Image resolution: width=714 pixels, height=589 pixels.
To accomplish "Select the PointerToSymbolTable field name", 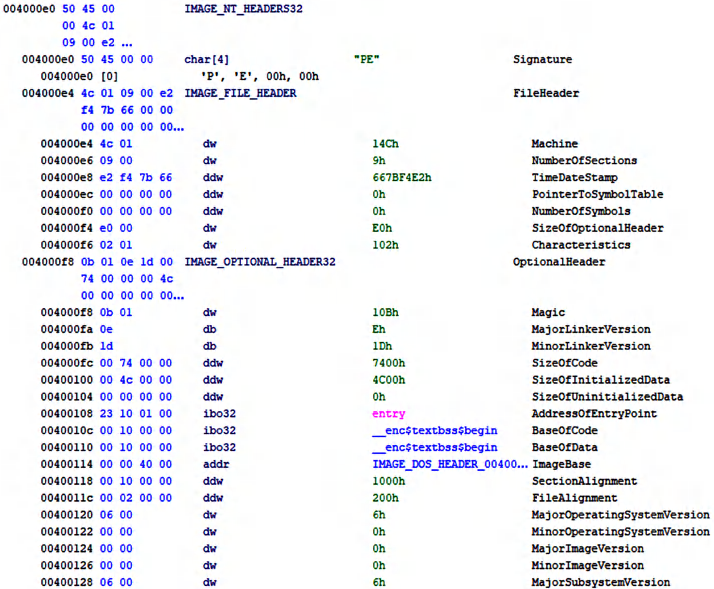I will click(597, 195).
